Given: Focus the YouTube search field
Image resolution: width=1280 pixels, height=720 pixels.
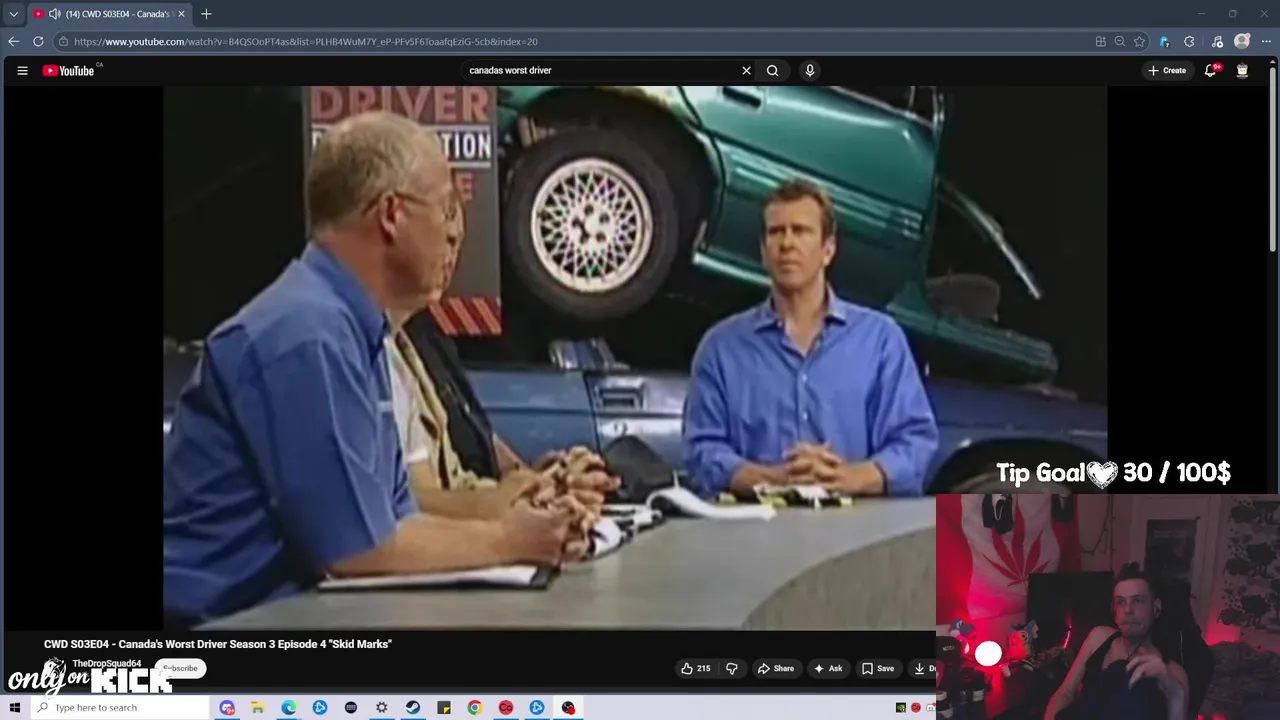Looking at the screenshot, I should tap(600, 70).
